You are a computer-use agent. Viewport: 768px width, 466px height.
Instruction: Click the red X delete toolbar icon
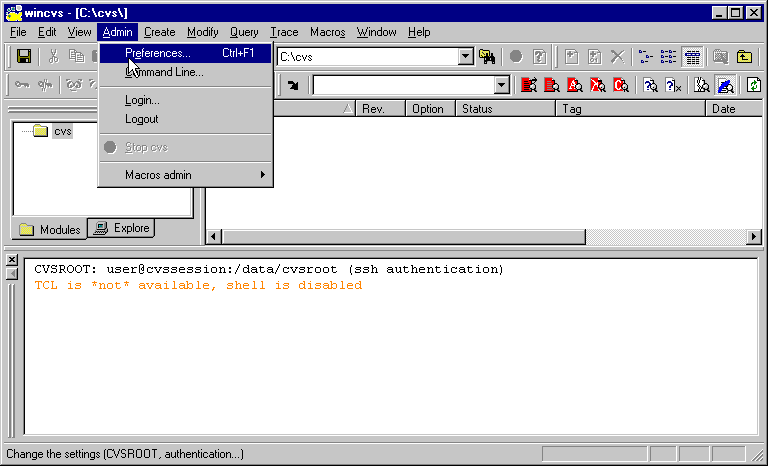618,57
